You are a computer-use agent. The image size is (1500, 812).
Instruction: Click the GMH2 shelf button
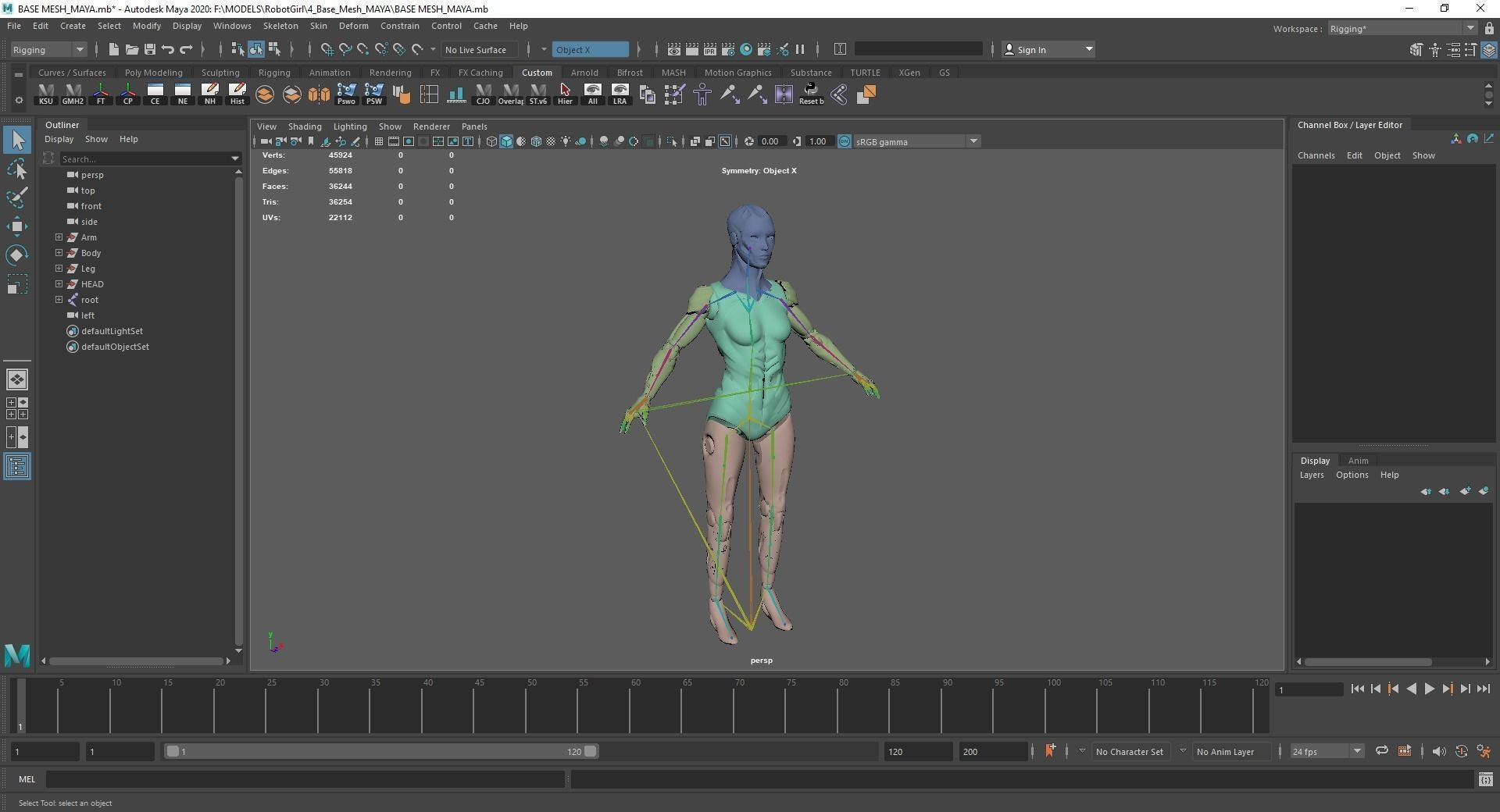click(73, 94)
